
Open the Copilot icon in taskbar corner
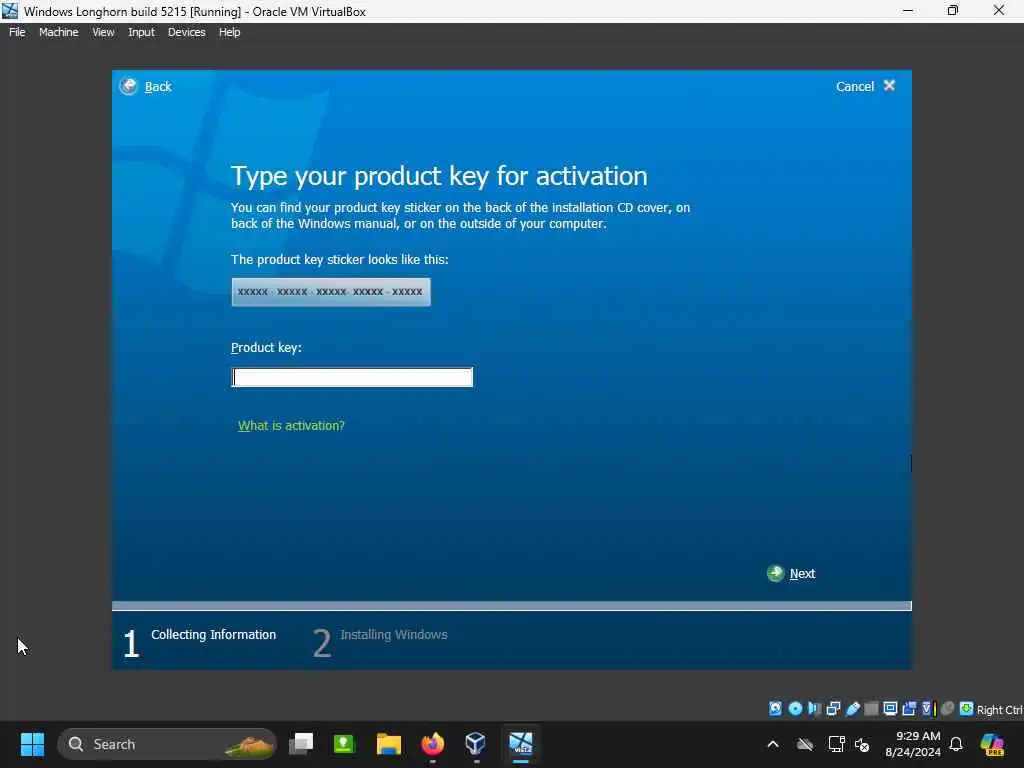point(991,744)
